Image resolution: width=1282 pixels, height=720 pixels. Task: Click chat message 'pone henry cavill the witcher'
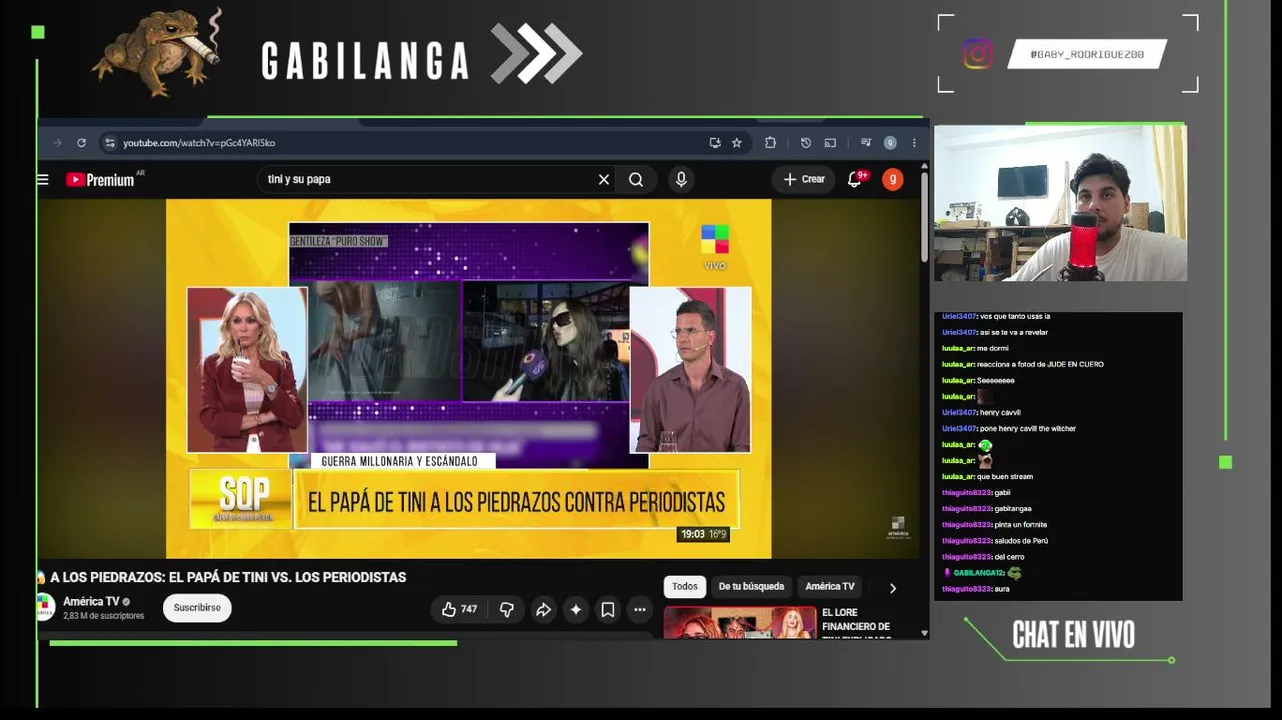click(x=1028, y=429)
